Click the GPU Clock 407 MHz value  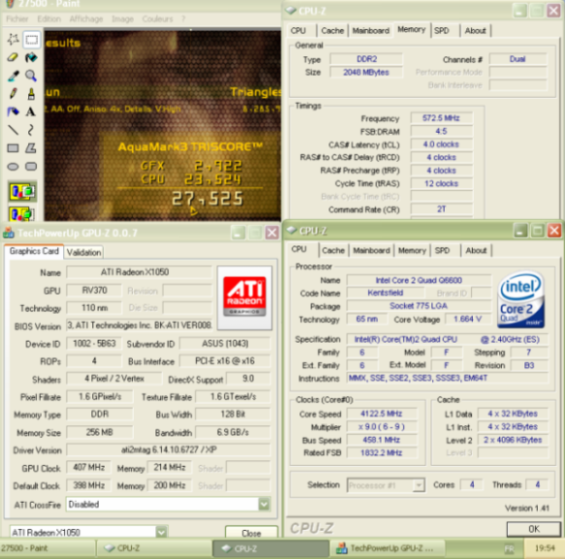[89, 467]
